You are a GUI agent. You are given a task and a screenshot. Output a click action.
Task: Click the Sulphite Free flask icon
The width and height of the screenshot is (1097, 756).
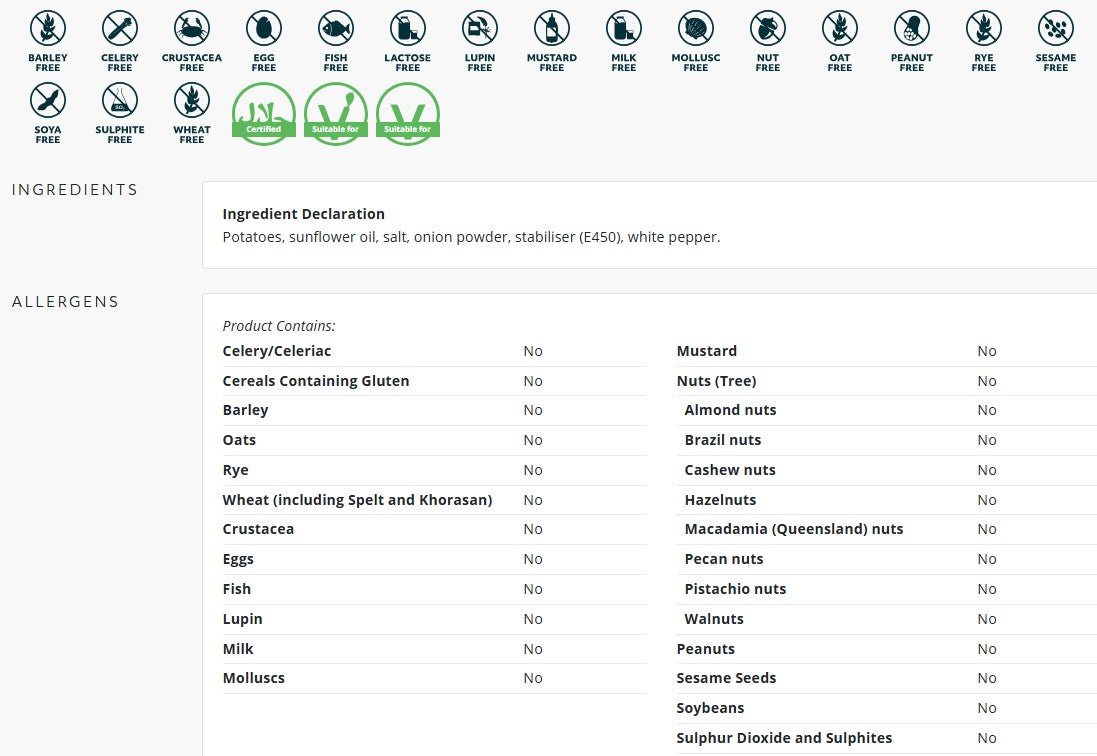pyautogui.click(x=120, y=100)
